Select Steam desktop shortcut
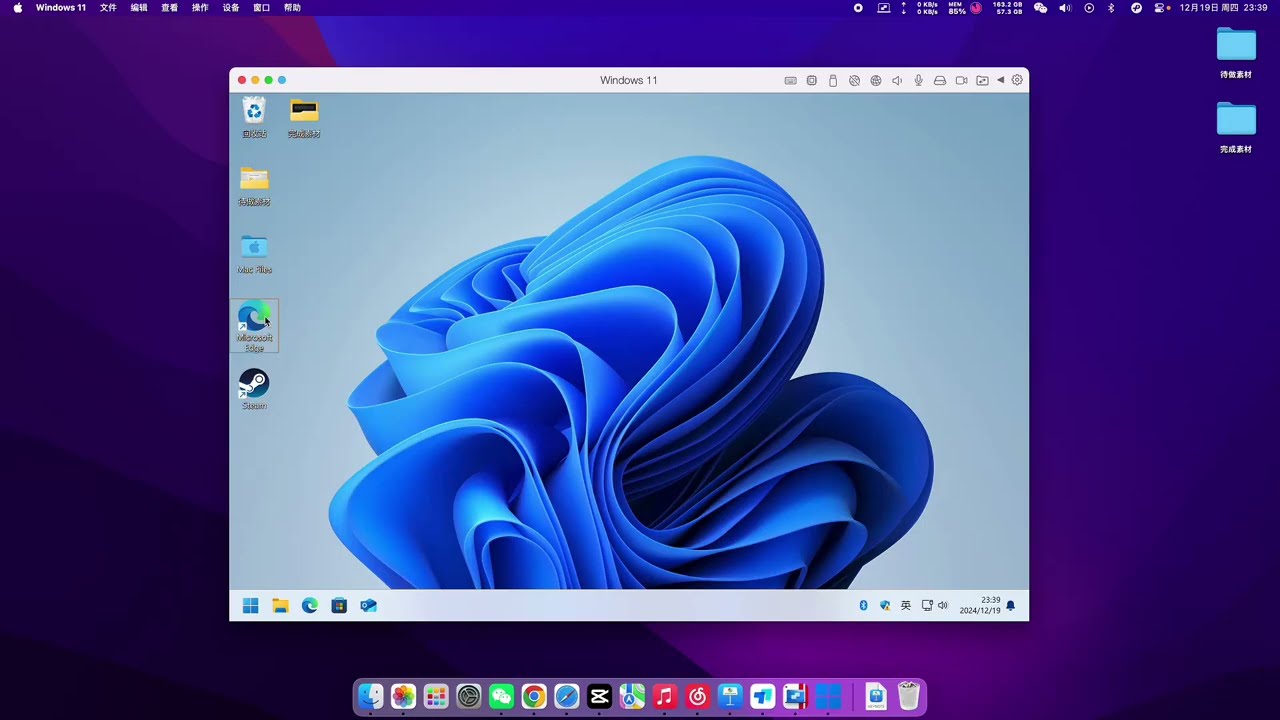This screenshot has height=720, width=1280. (254, 390)
